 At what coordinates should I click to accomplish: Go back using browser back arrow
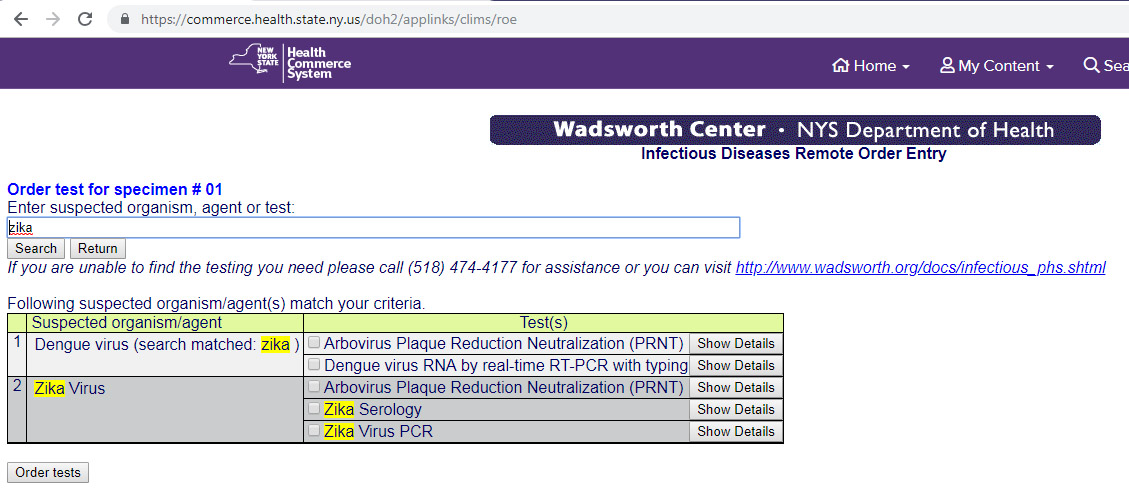coord(21,19)
